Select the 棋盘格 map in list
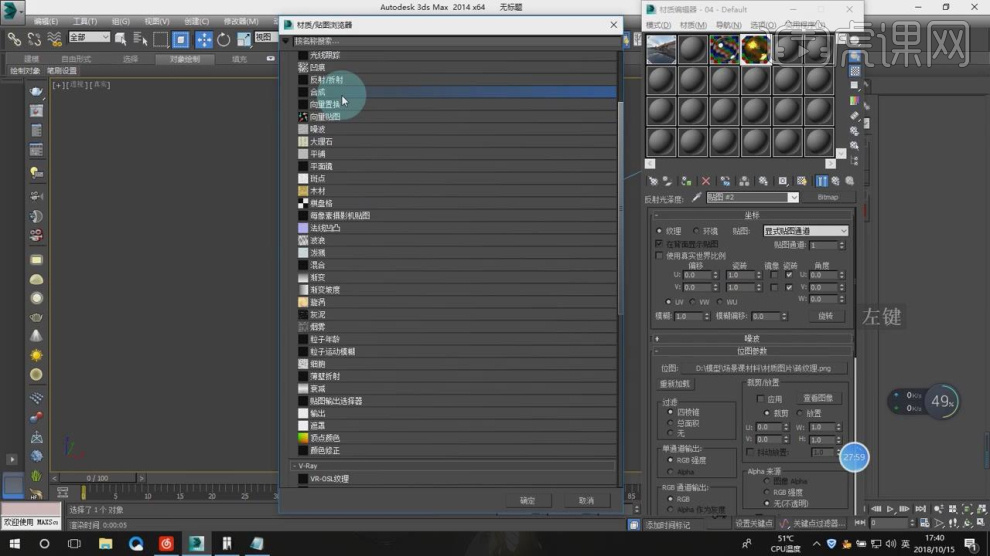The height and width of the screenshot is (556, 990). (x=456, y=203)
